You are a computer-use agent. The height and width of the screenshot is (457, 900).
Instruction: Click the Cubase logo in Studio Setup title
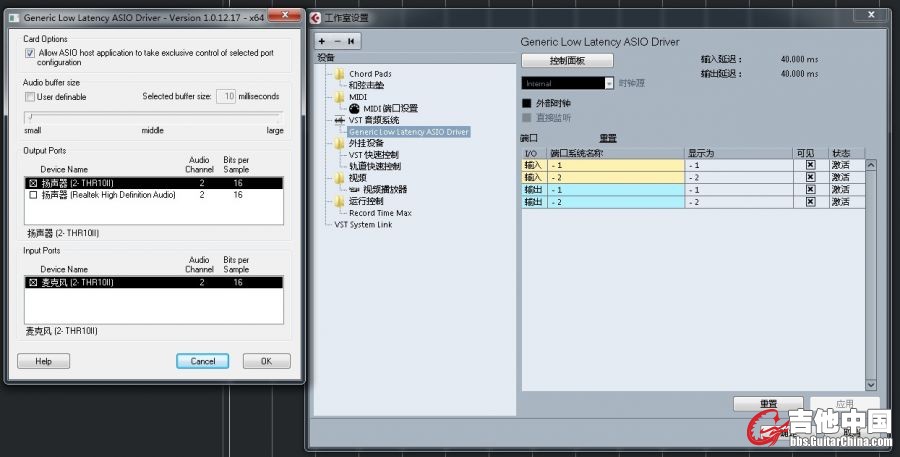[316, 18]
